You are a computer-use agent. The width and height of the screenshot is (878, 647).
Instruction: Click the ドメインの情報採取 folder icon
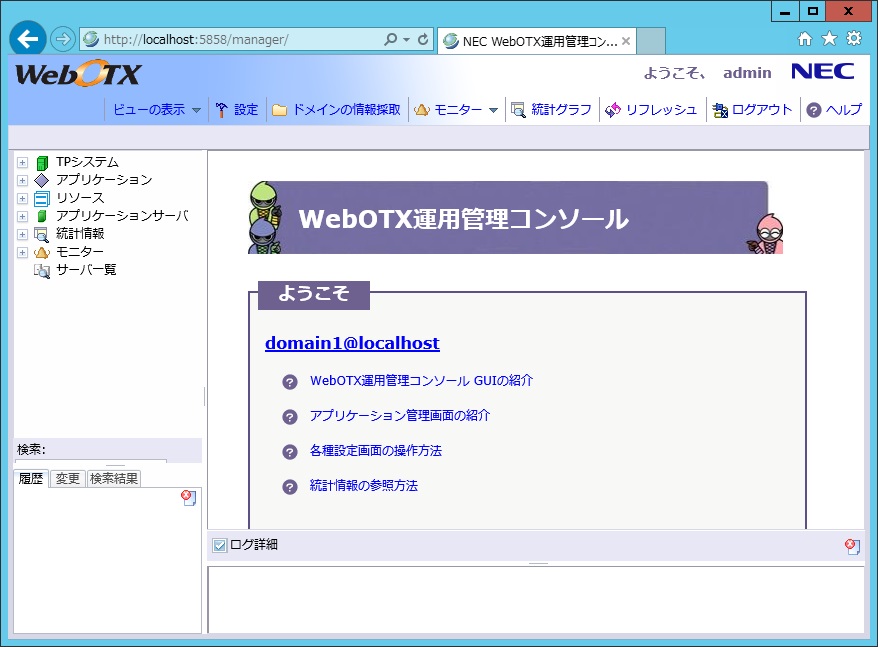279,110
